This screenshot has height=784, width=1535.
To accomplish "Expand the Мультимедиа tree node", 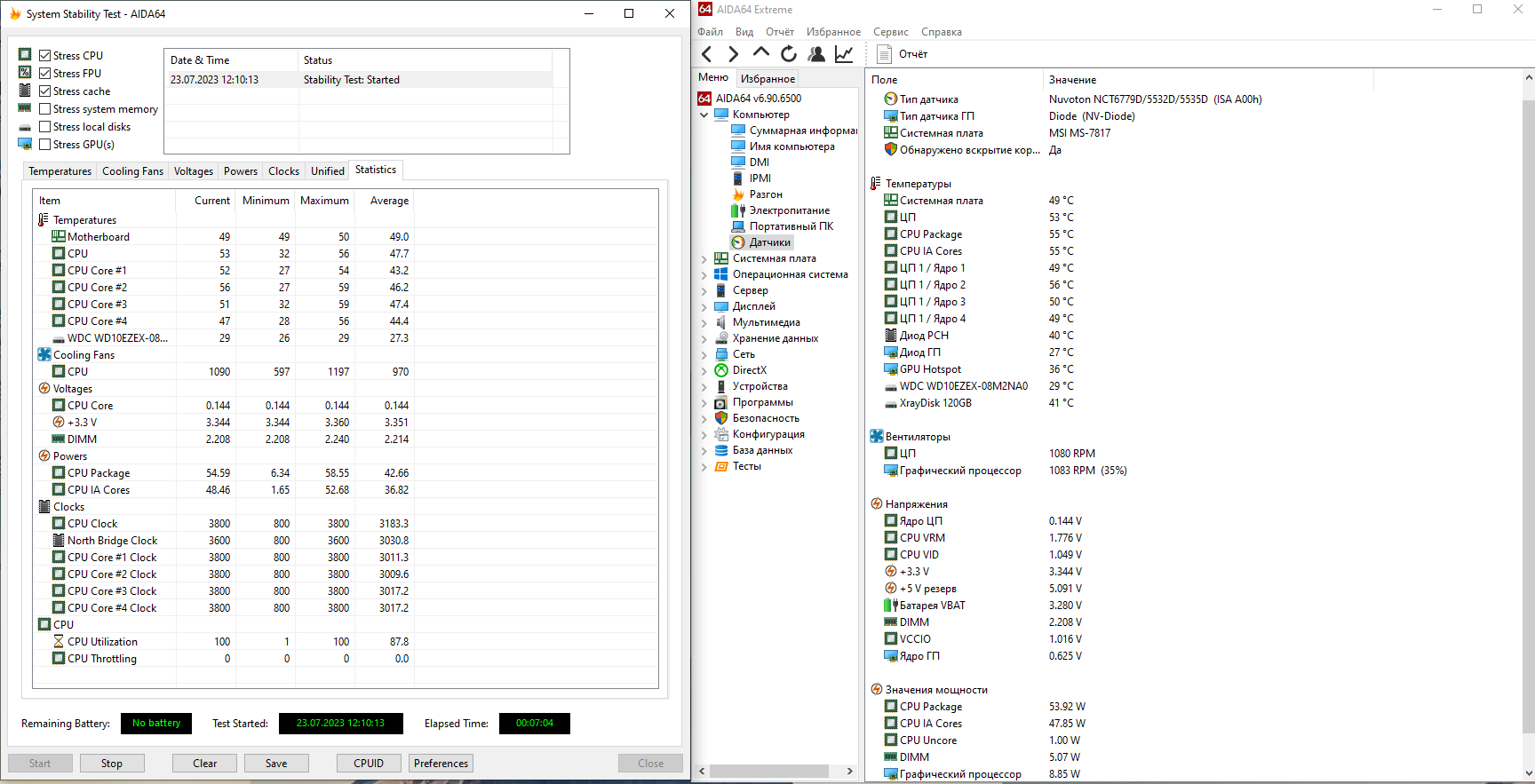I will click(x=704, y=322).
